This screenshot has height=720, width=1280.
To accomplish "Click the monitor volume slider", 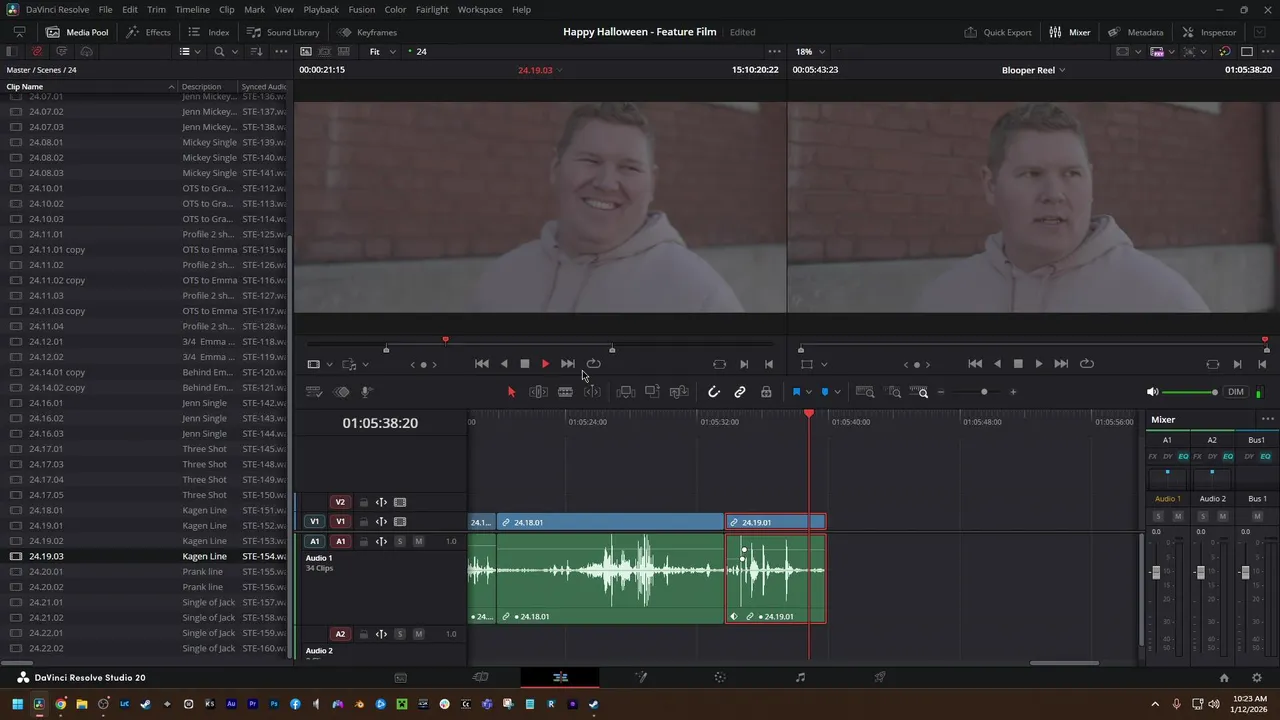I will pos(1188,392).
